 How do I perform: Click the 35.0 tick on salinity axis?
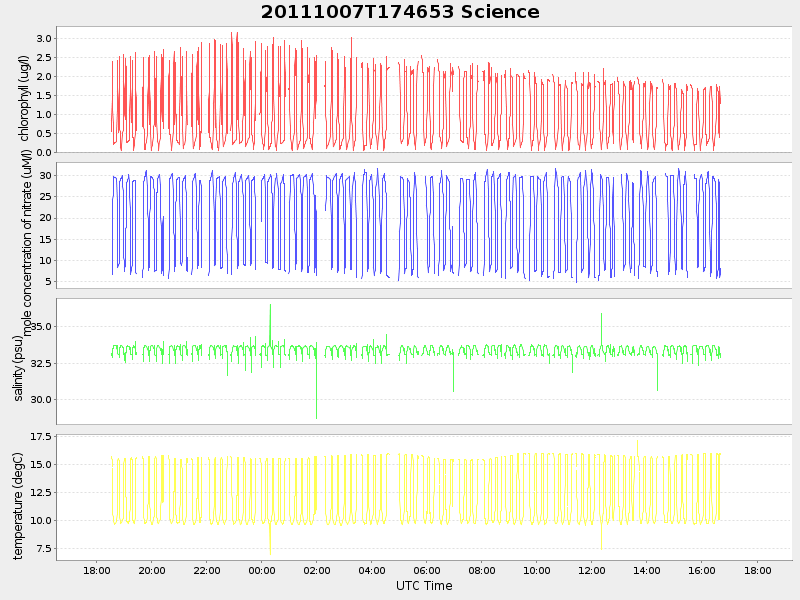pos(41,327)
